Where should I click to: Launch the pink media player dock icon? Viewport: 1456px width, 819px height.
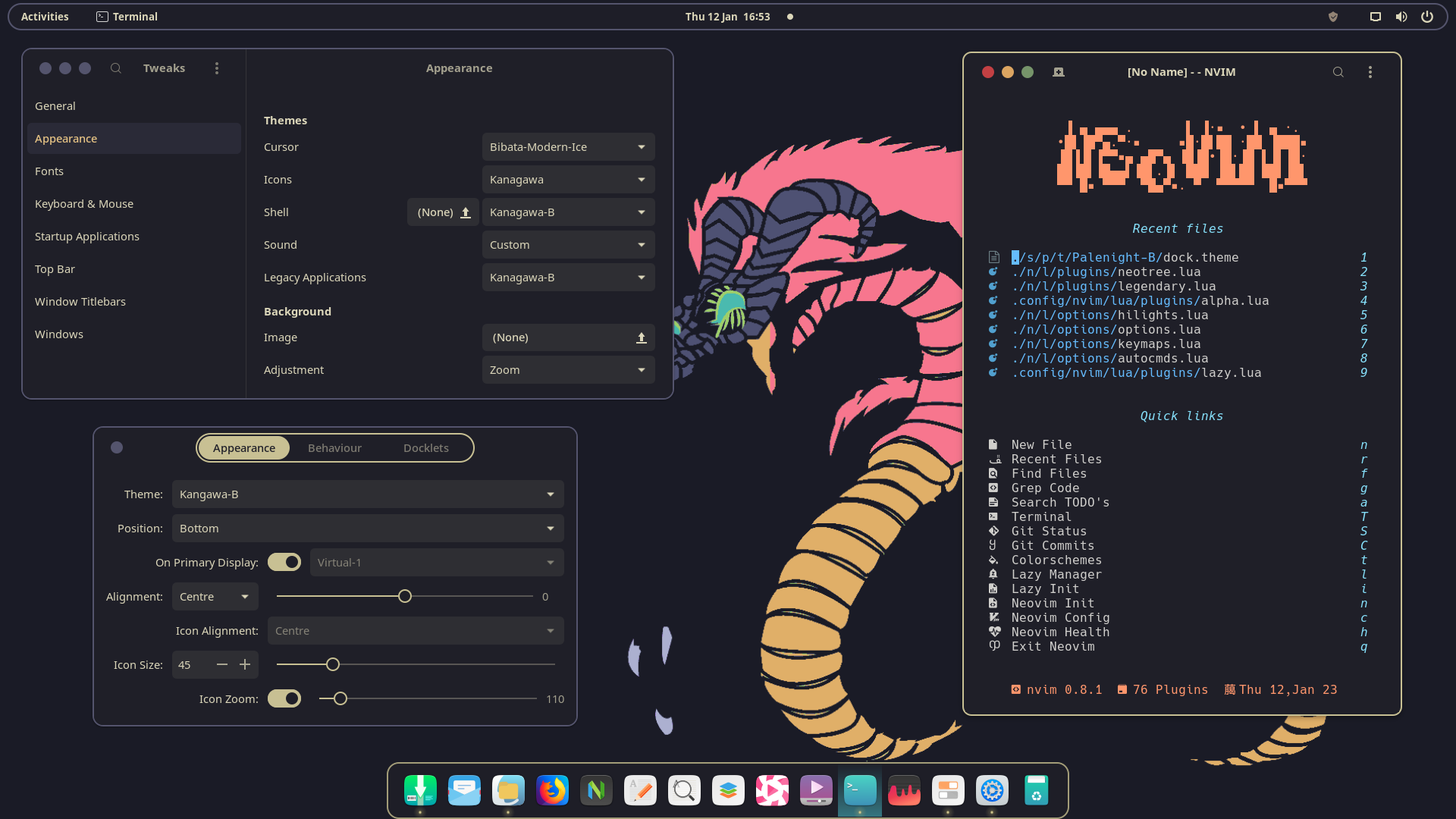coord(772,790)
